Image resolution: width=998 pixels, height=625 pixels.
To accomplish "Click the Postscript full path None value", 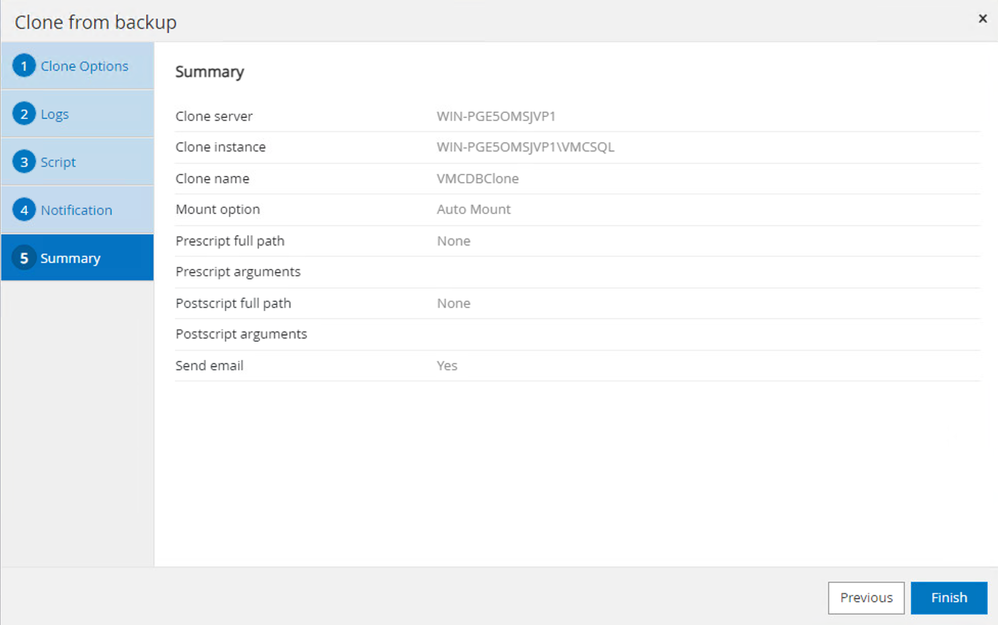I will click(453, 303).
